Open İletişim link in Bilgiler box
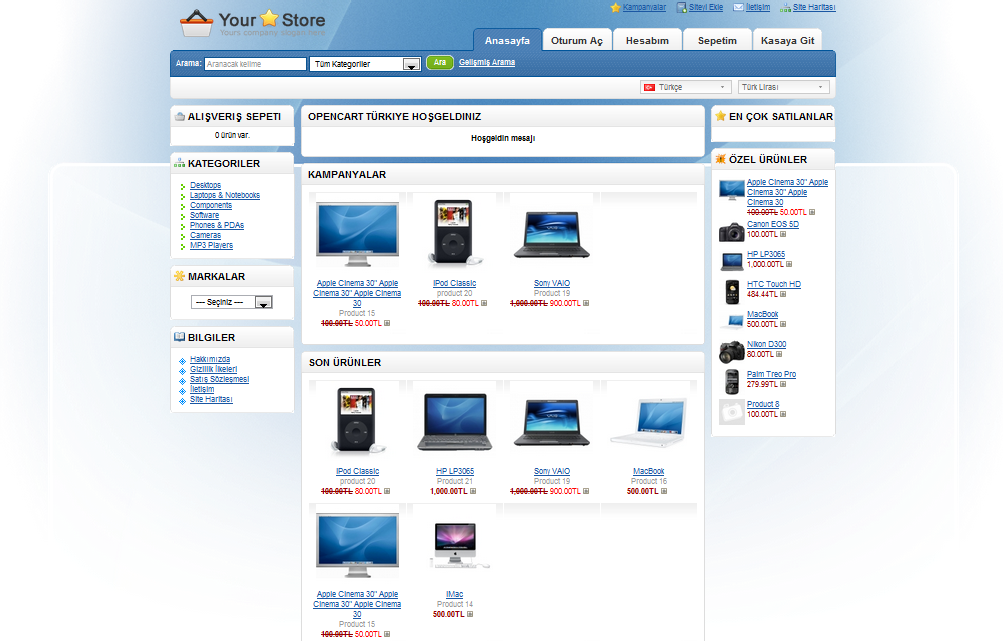1003x641 pixels. click(x=202, y=389)
